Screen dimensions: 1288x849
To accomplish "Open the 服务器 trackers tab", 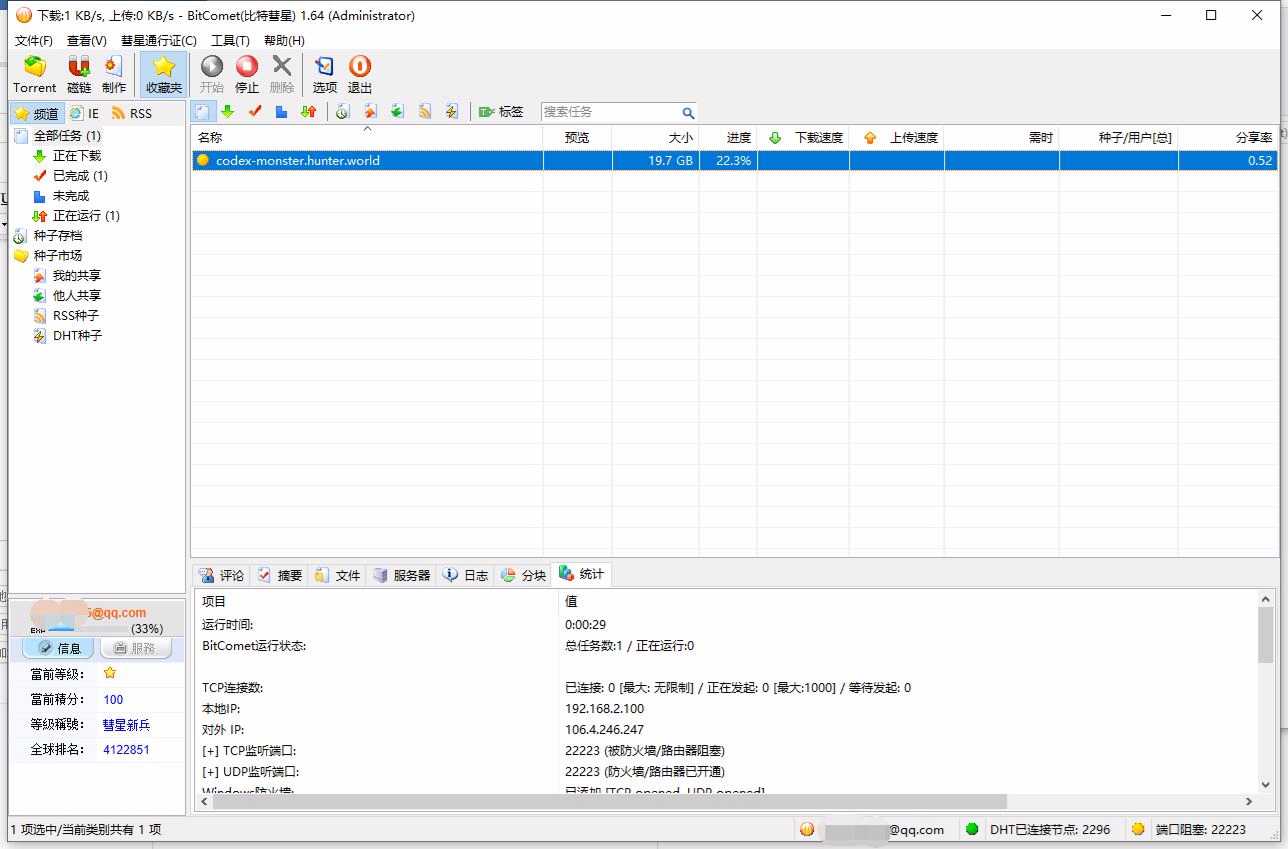I will (401, 575).
